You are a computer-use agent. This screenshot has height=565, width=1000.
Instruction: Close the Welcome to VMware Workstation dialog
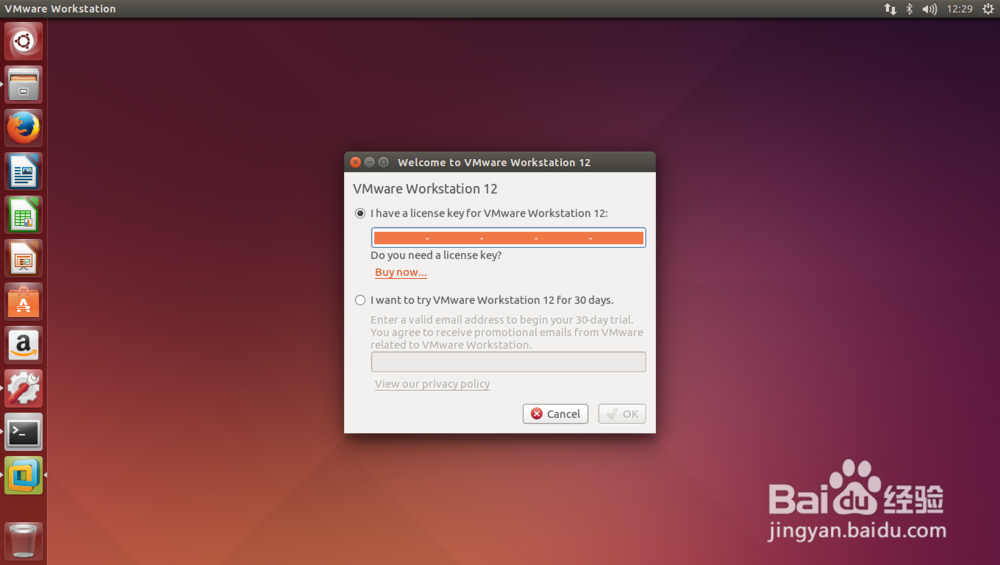pyautogui.click(x=356, y=163)
